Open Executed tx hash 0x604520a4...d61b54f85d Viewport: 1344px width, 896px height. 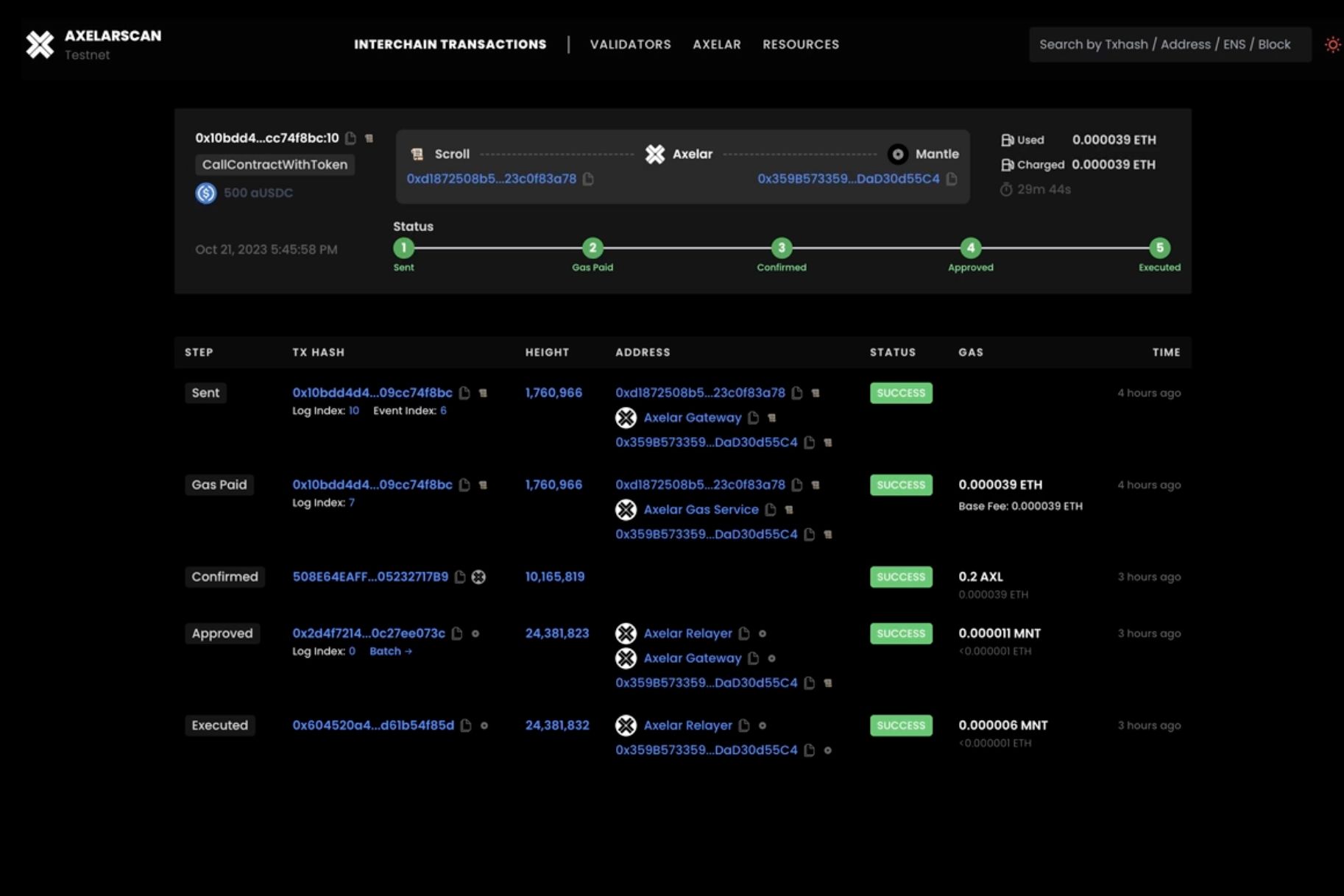pyautogui.click(x=373, y=725)
